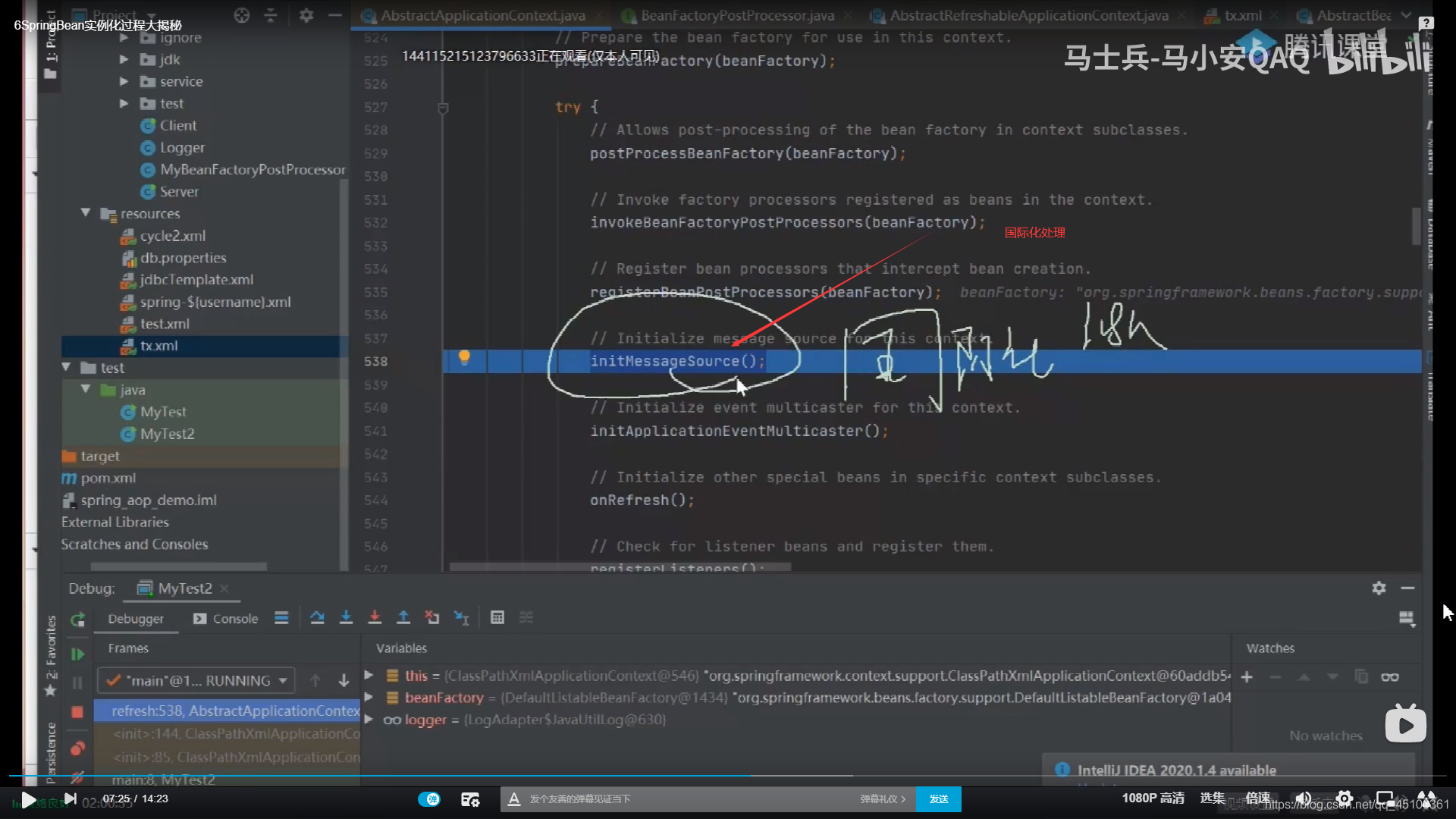Expand the 'this' variable node
1456x819 pixels.
(x=369, y=675)
